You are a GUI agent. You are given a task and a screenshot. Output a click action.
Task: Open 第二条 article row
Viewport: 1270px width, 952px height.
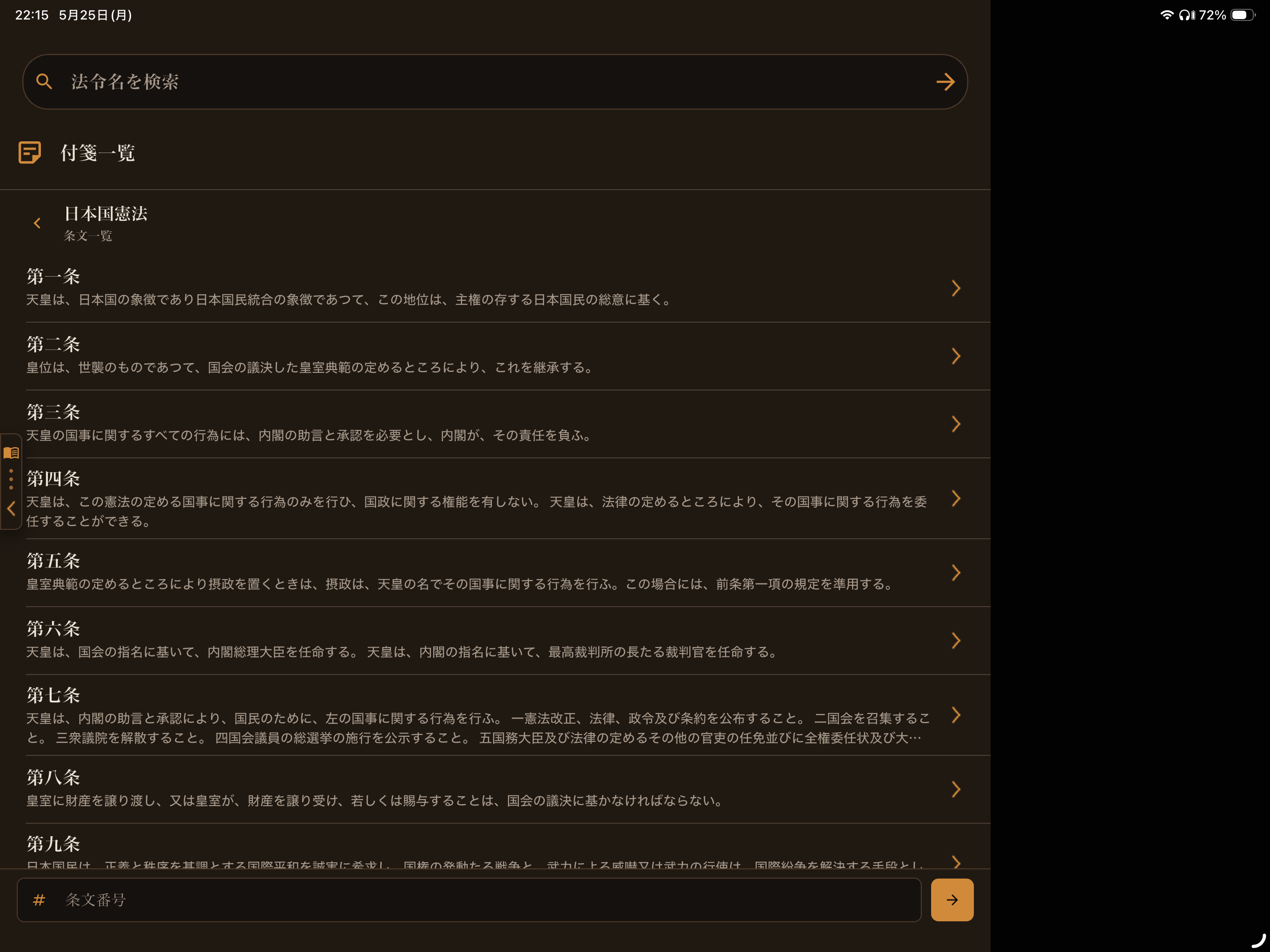495,356
